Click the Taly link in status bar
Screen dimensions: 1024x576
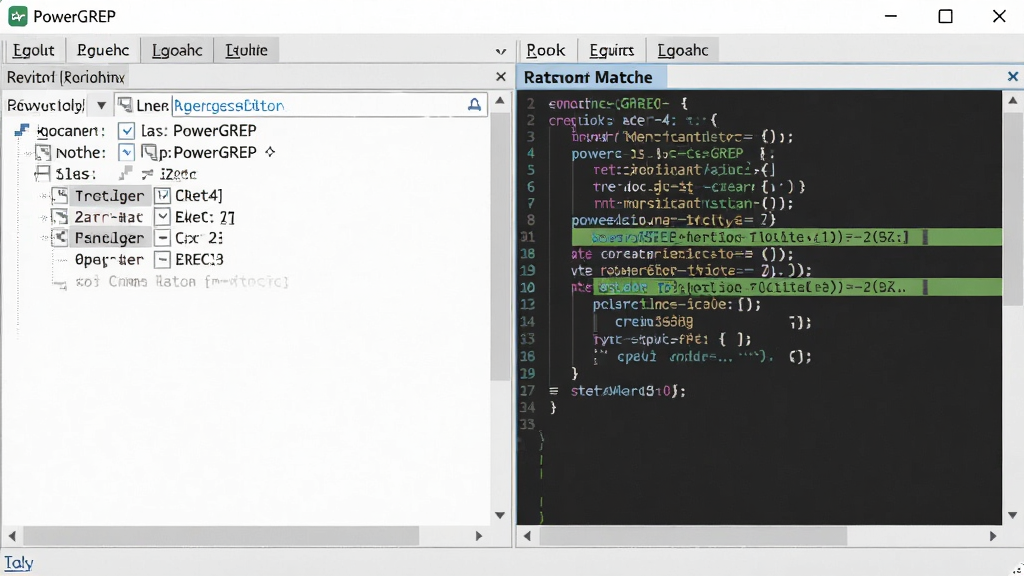pyautogui.click(x=18, y=562)
